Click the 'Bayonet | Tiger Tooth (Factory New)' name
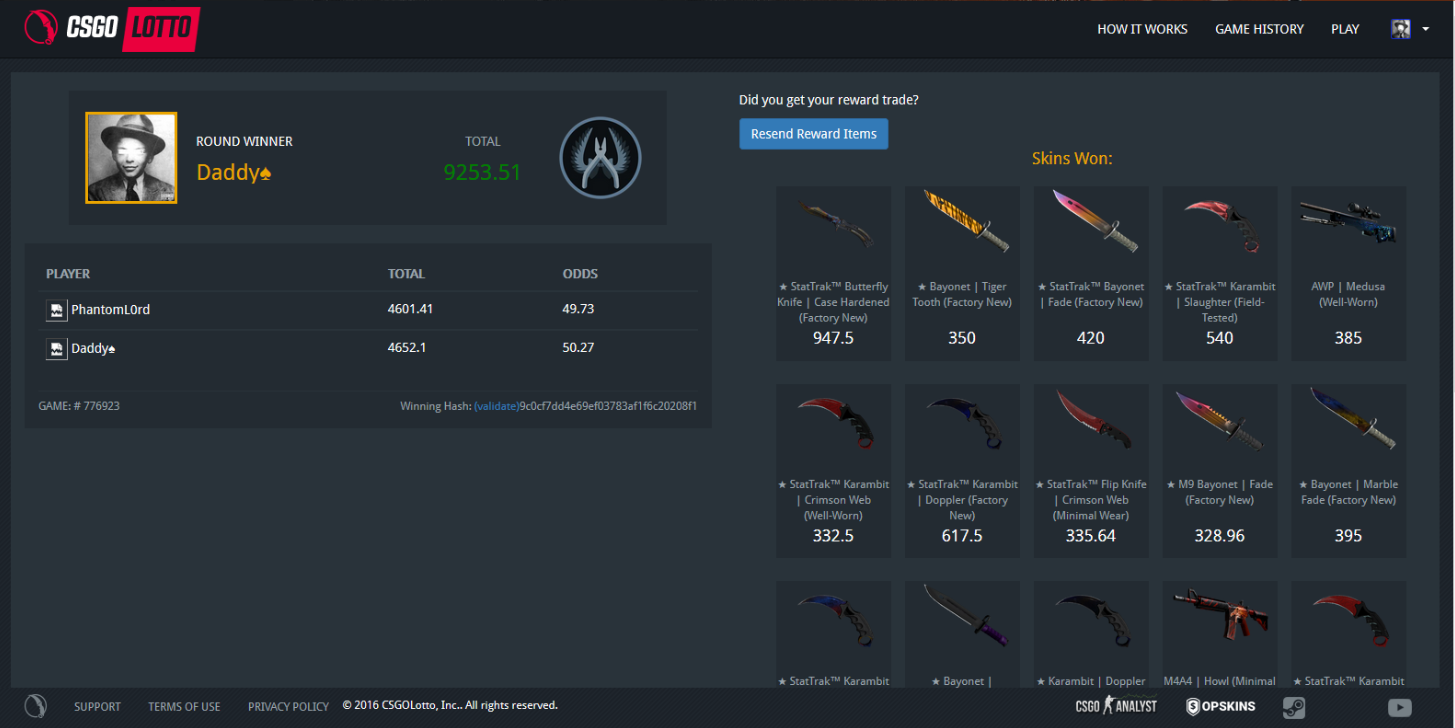The height and width of the screenshot is (728, 1455). (962, 294)
